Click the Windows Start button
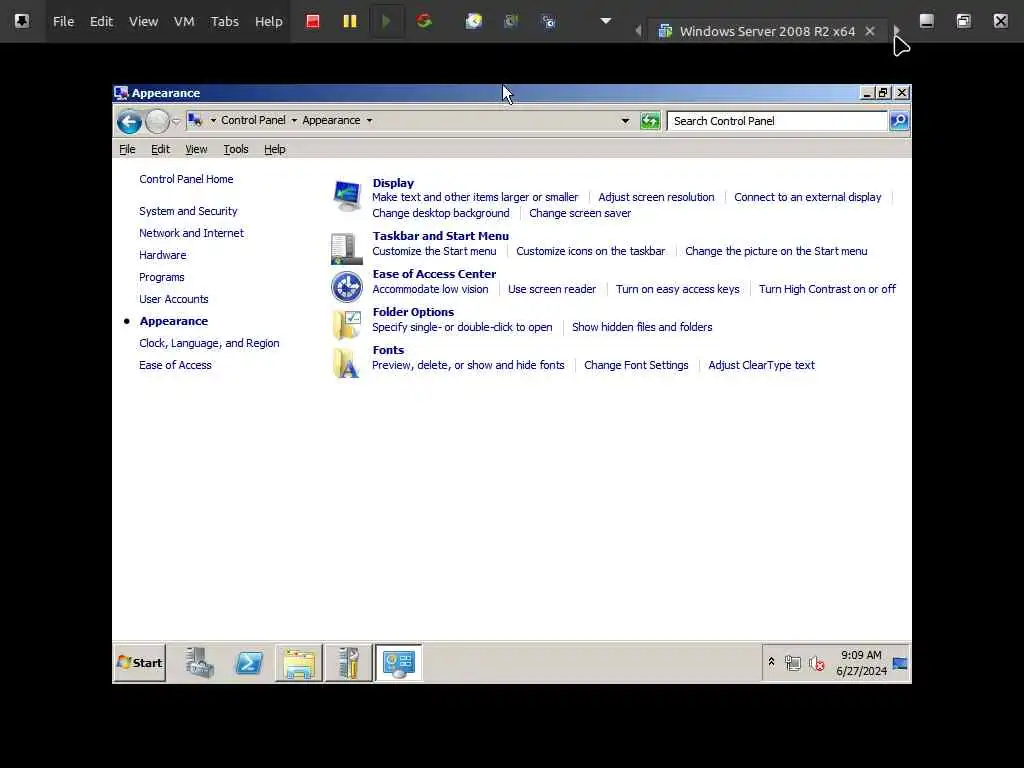 tap(140, 663)
